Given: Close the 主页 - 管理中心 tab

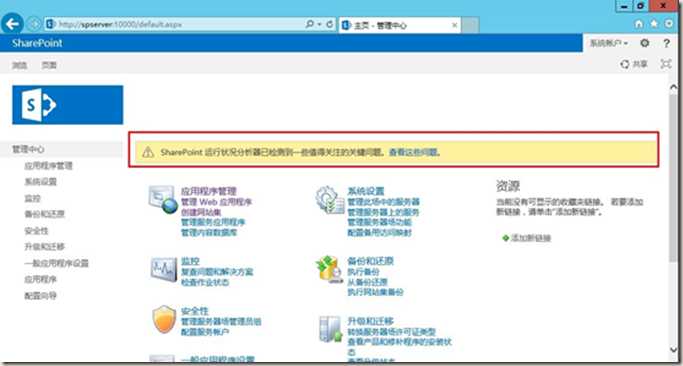Looking at the screenshot, I should (454, 25).
